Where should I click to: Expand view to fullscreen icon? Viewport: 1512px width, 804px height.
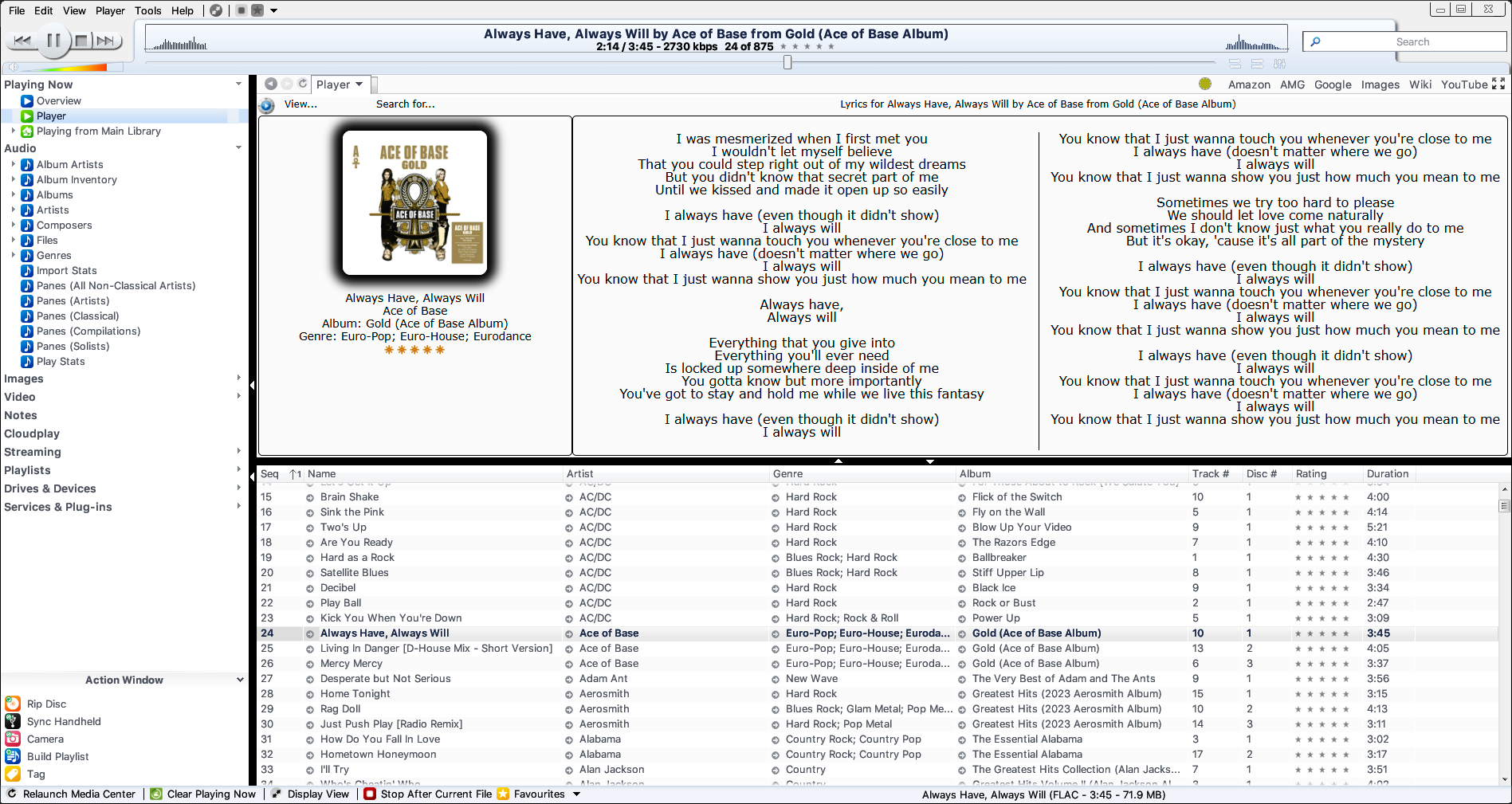click(1498, 84)
